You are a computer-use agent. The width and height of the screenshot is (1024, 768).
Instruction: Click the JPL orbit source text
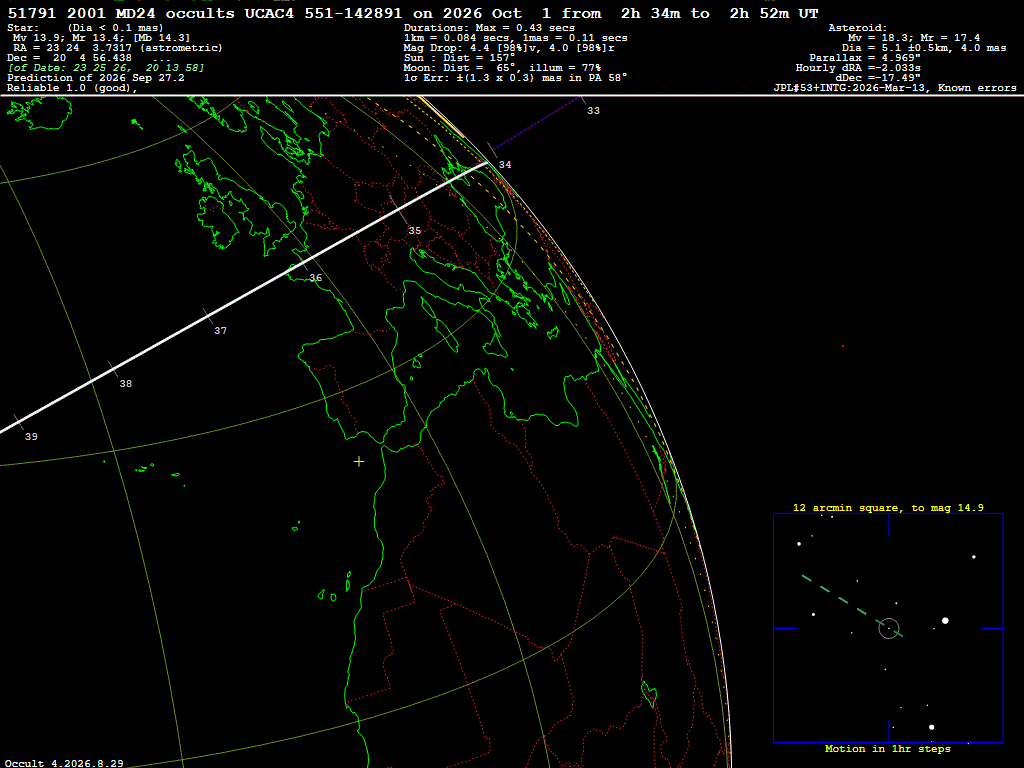(x=895, y=88)
